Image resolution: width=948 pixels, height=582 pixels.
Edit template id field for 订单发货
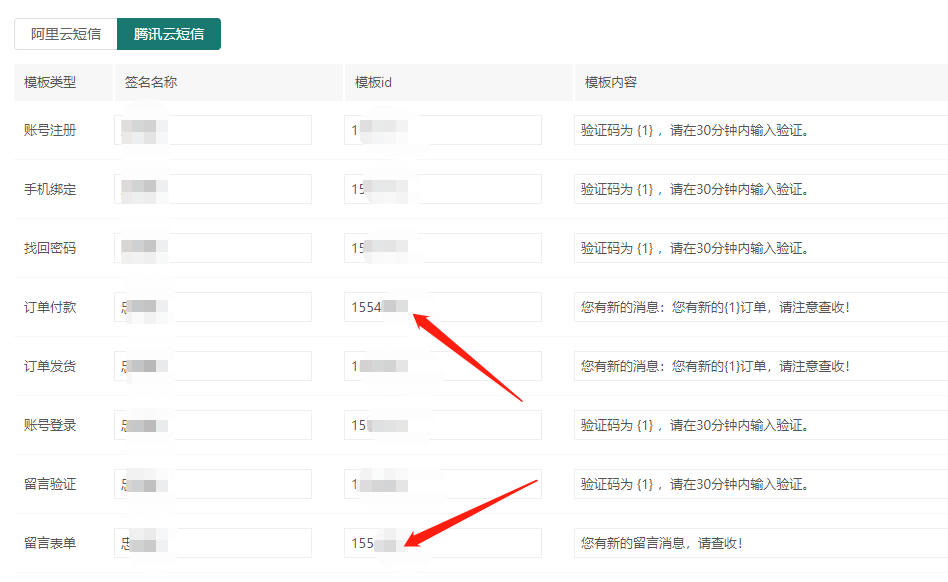[x=443, y=366]
